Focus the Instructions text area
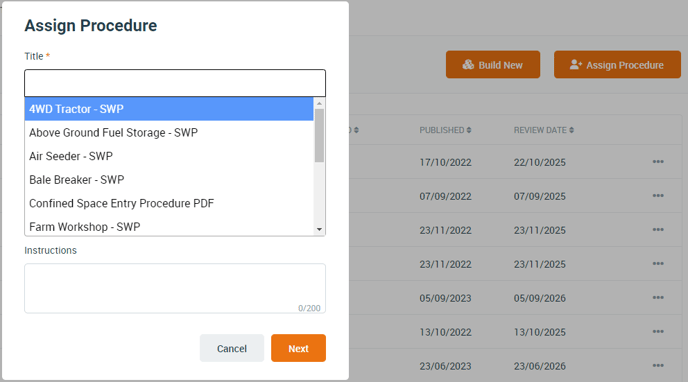Image resolution: width=688 pixels, height=382 pixels. coord(175,288)
